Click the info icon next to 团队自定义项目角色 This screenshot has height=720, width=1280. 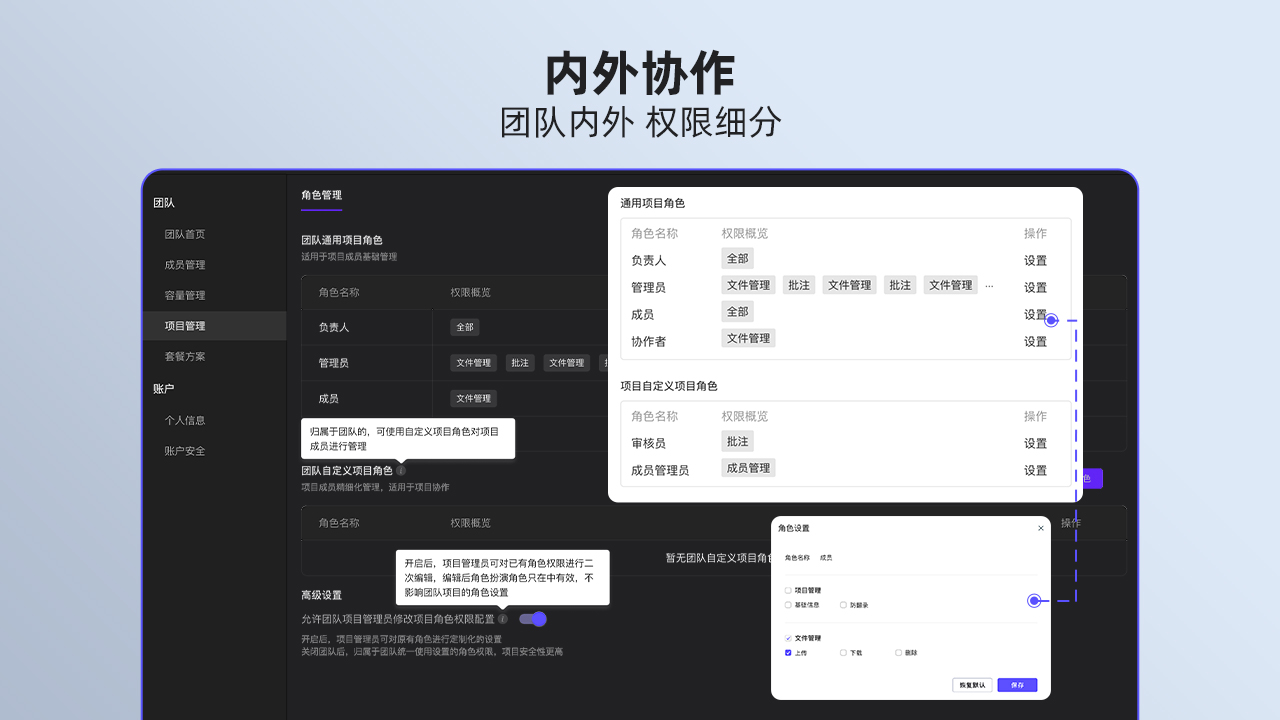(x=401, y=471)
